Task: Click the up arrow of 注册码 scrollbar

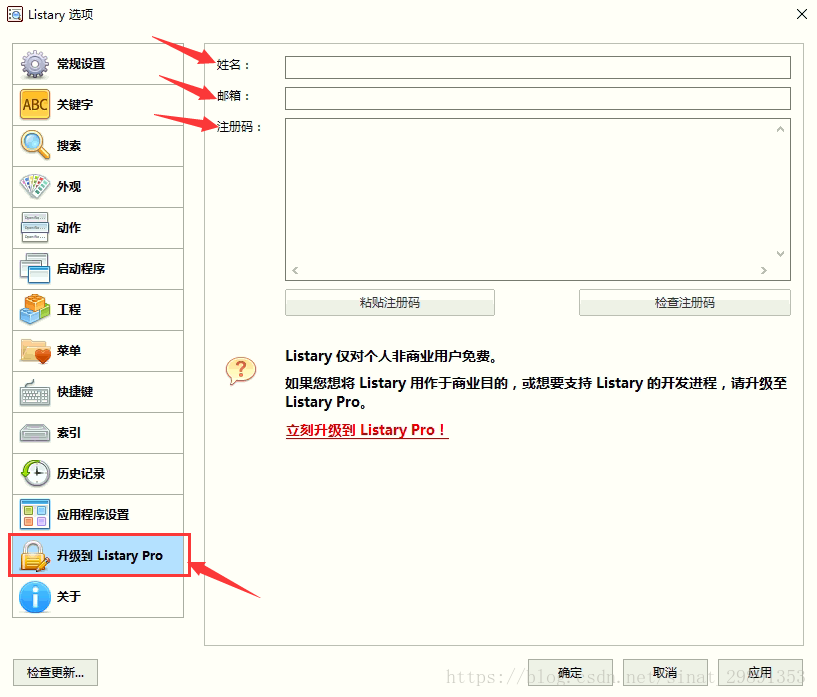Action: [x=780, y=129]
